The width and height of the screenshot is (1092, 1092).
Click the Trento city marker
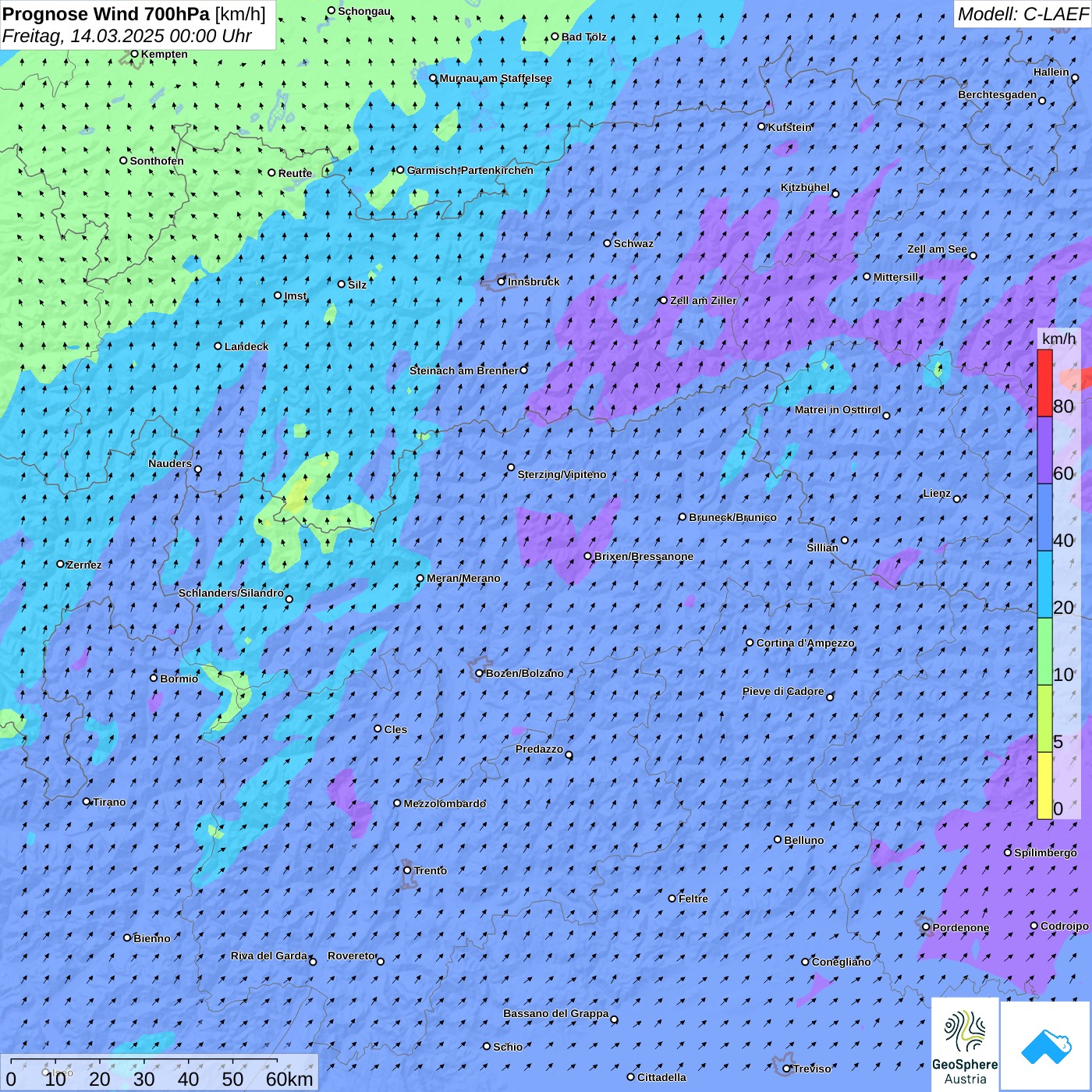pos(407,870)
